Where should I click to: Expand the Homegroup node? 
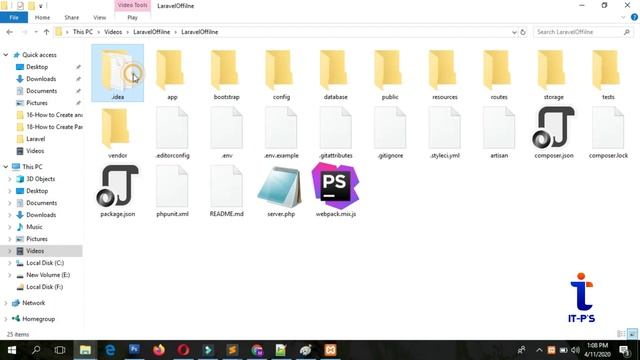coord(6,319)
